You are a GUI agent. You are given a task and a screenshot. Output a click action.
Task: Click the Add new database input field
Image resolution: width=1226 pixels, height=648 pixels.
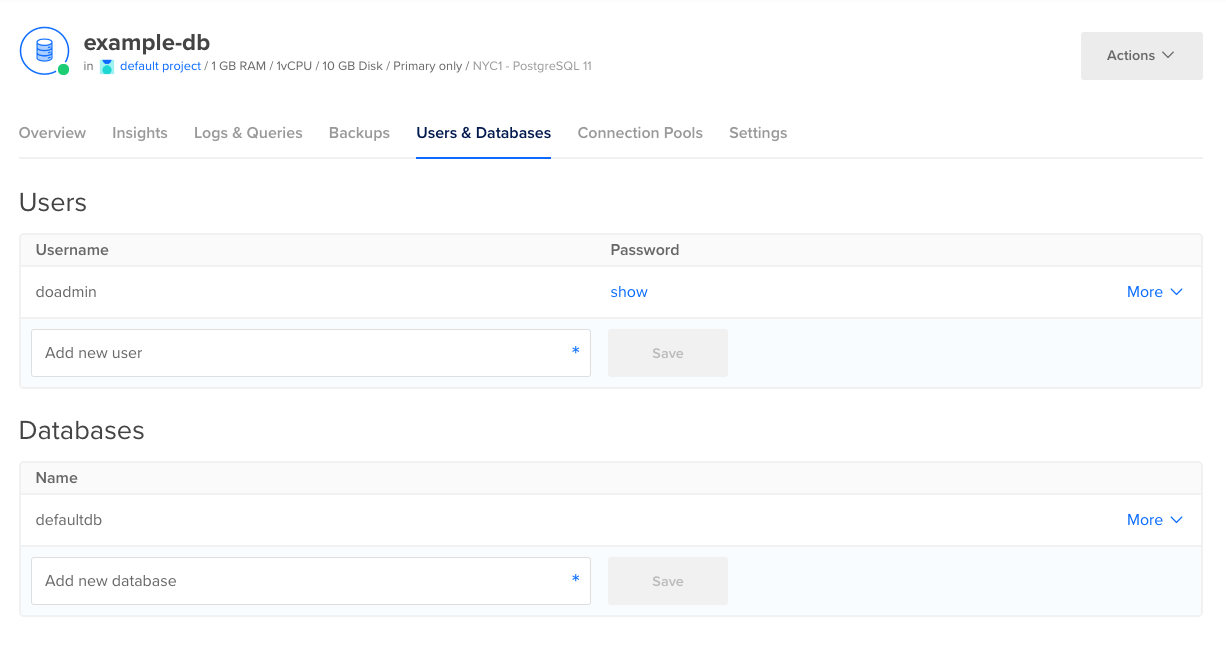tap(310, 580)
